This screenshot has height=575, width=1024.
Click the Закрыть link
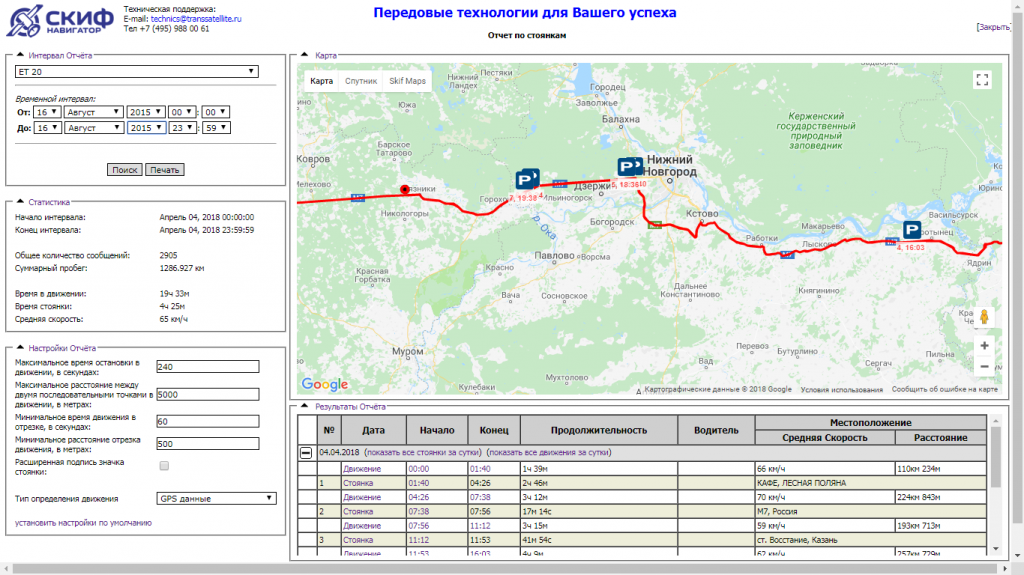[x=994, y=27]
